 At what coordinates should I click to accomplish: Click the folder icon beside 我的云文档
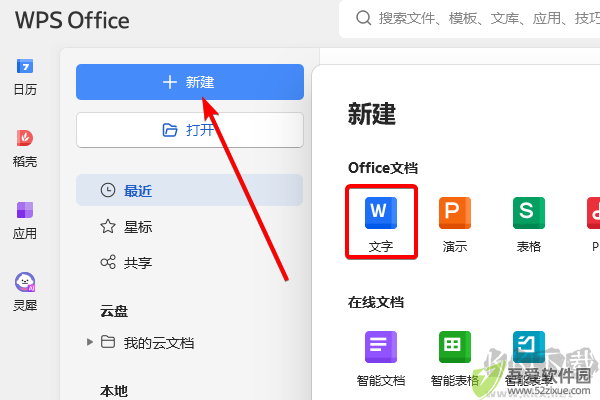click(x=108, y=342)
